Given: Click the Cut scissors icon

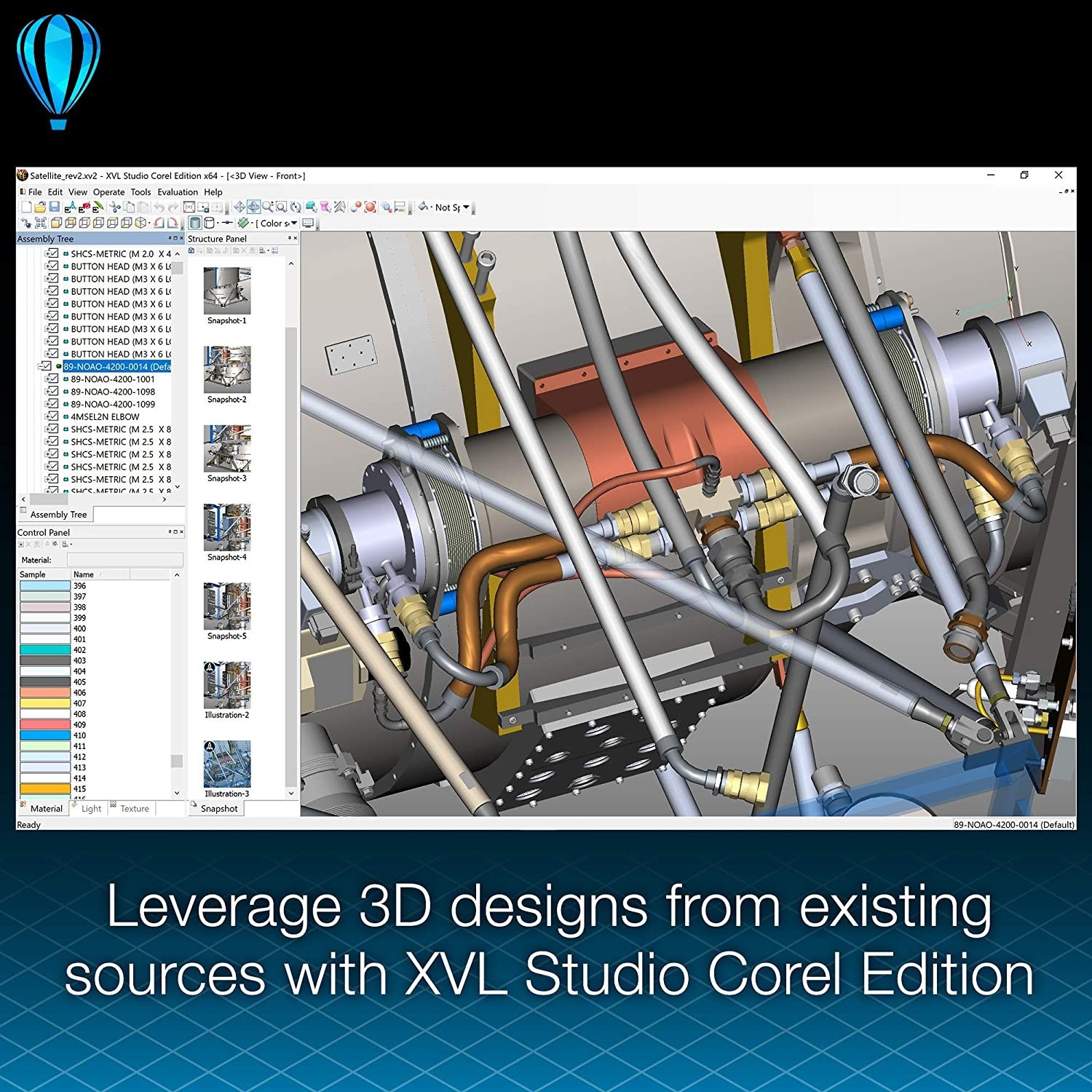Looking at the screenshot, I should 114,207.
